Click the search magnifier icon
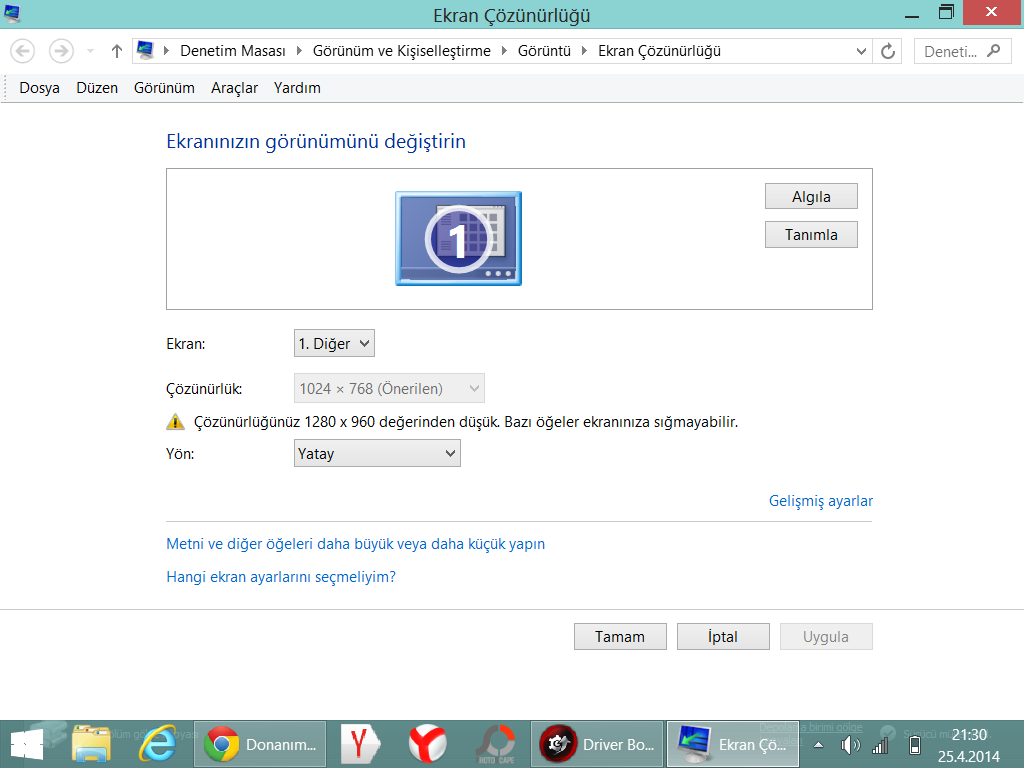1024x768 pixels. 993,51
